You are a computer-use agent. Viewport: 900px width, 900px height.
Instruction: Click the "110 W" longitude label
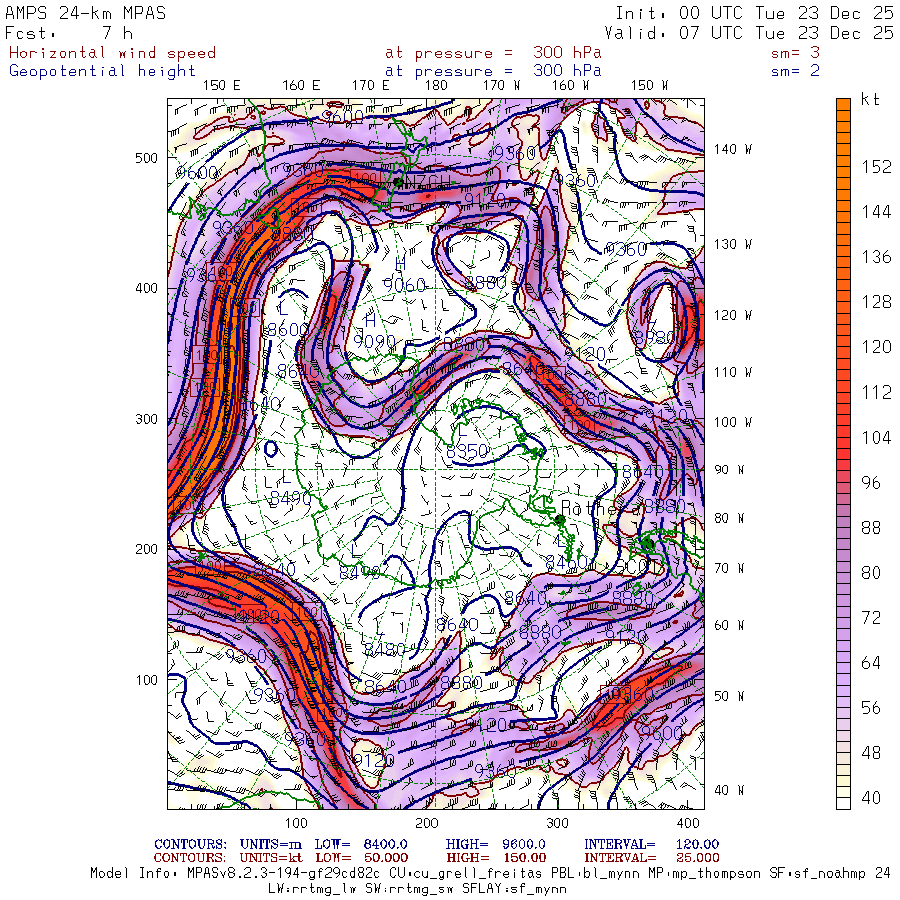732,372
